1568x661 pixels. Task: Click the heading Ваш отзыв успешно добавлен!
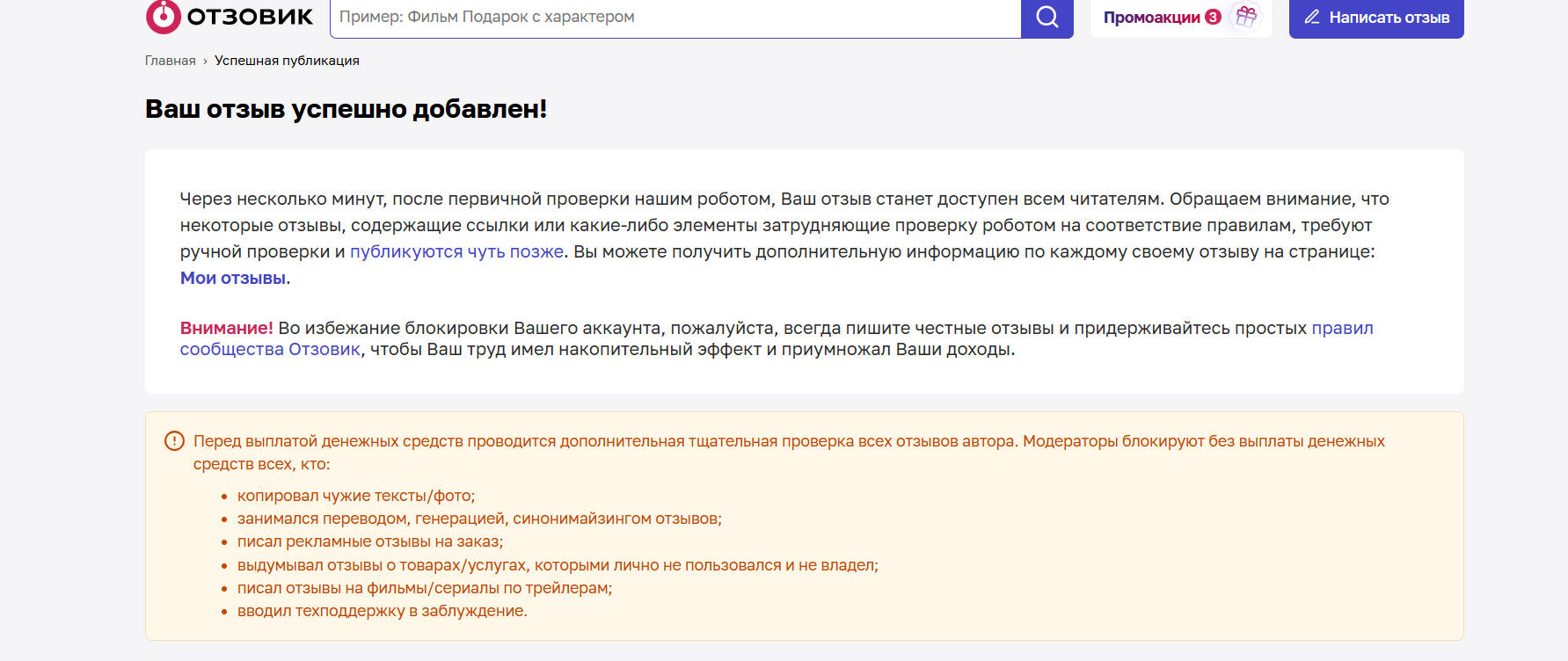(x=346, y=109)
